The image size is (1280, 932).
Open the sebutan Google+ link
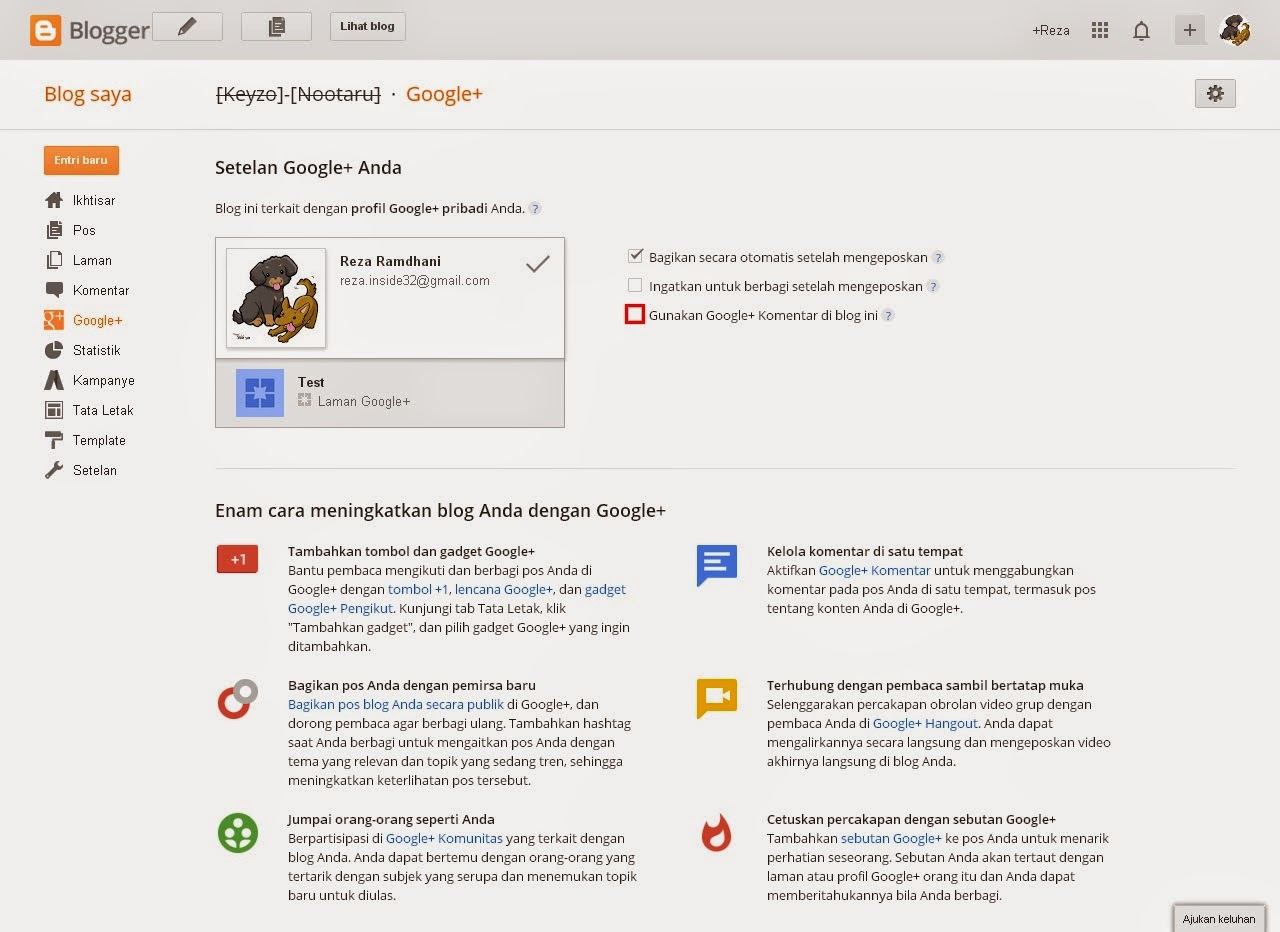point(891,838)
